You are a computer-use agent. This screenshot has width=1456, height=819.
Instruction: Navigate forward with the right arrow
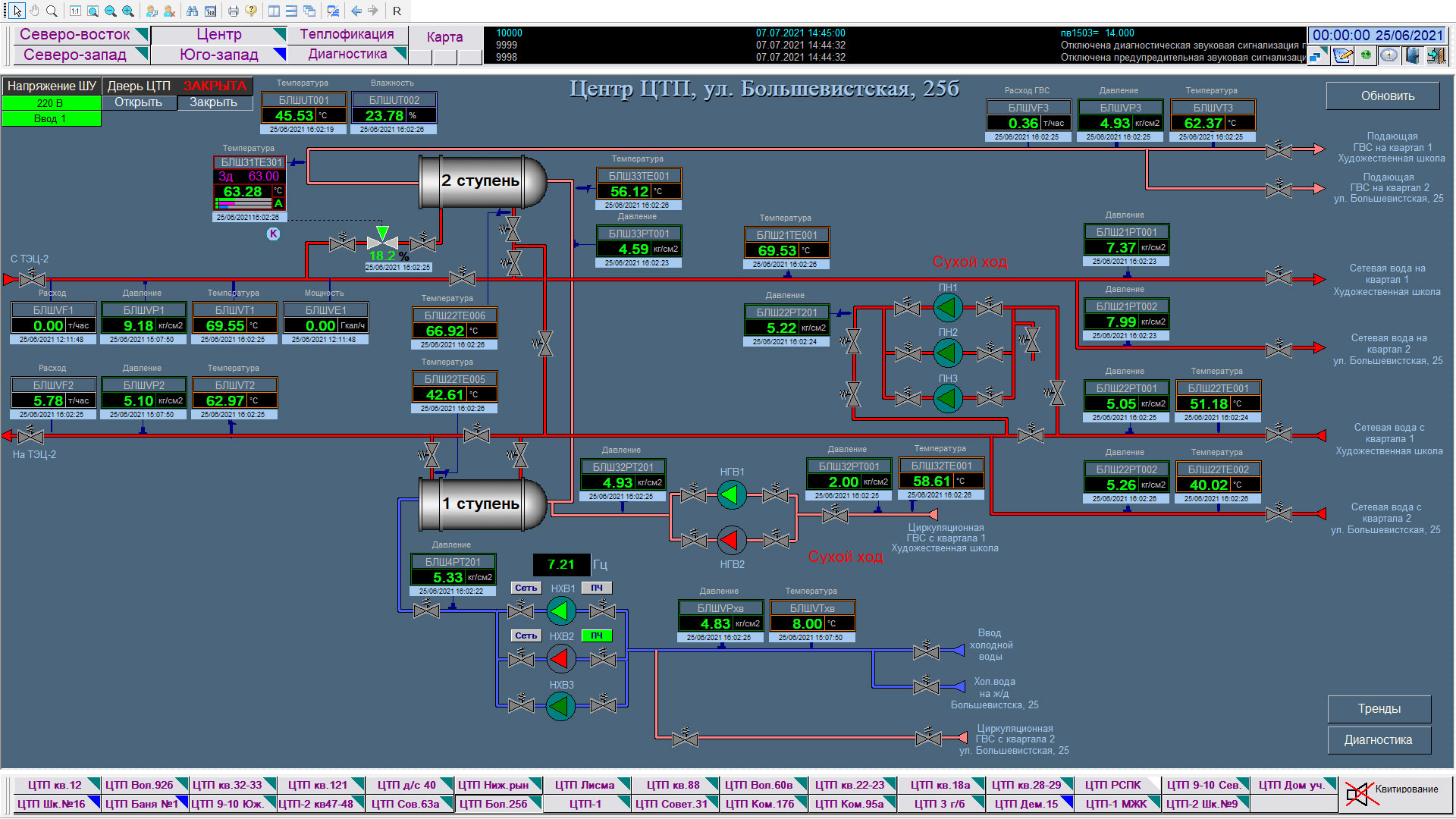(x=373, y=11)
